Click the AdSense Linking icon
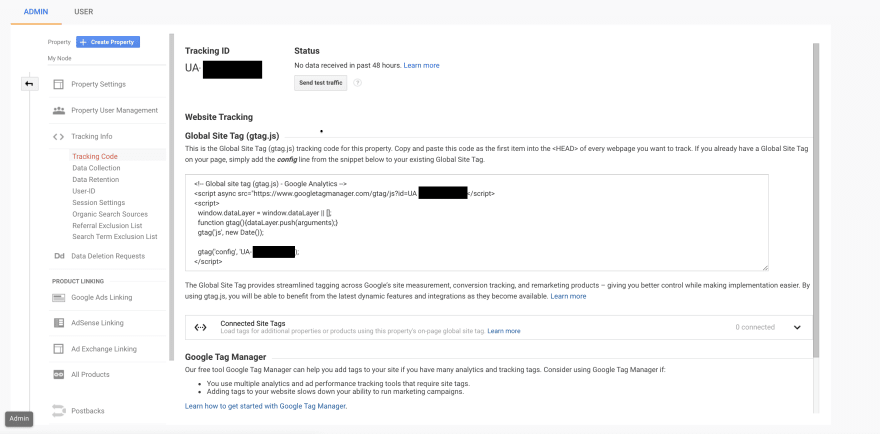The image size is (880, 434). (59, 323)
